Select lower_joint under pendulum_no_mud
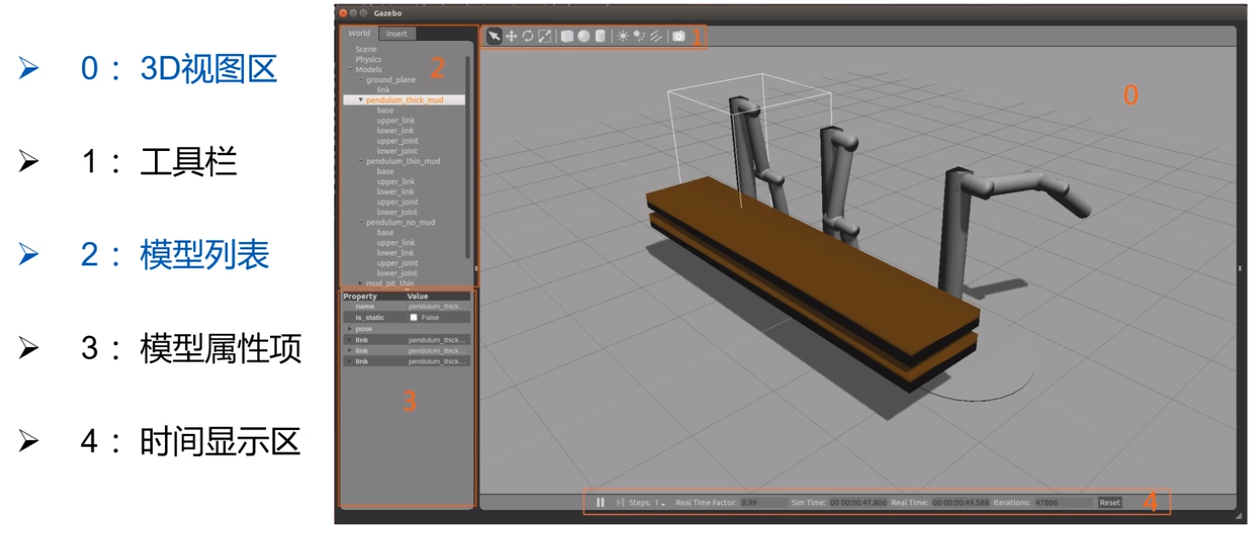Image resolution: width=1259 pixels, height=542 pixels. point(397,273)
